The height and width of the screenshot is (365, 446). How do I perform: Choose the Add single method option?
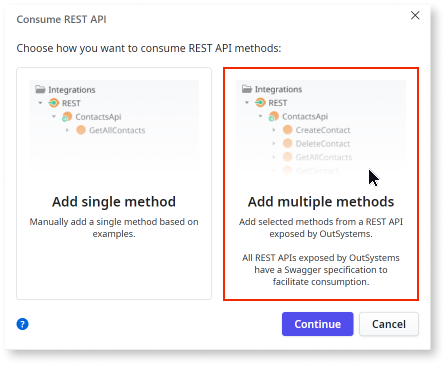(114, 183)
